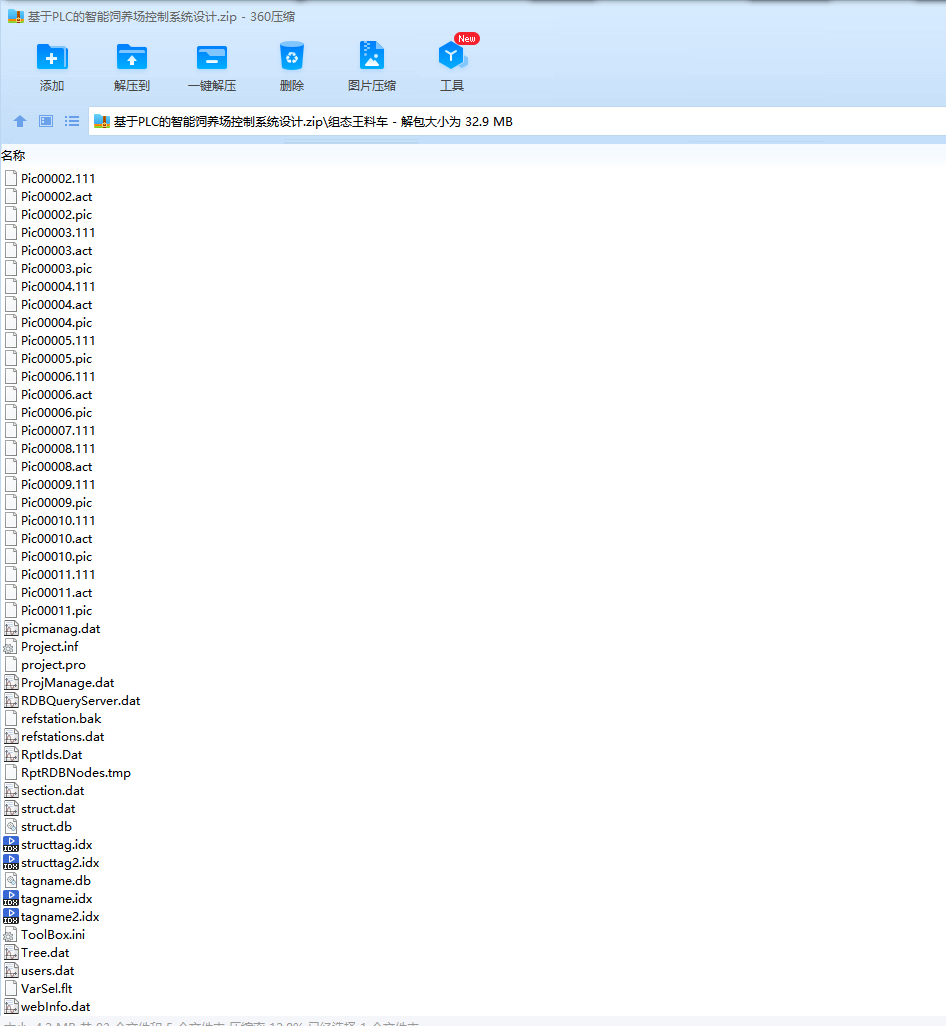946x1026 pixels.
Task: Select file Pic00011.111
Action: pos(50,575)
